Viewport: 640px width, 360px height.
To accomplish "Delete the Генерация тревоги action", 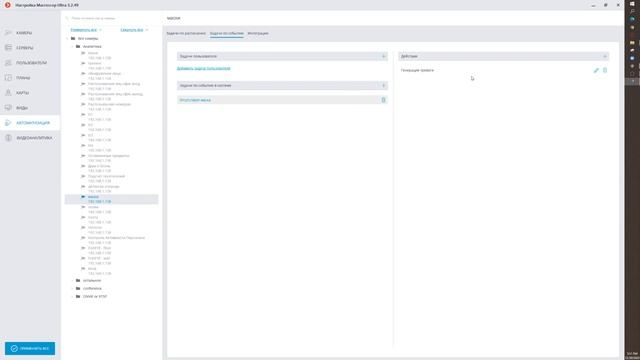I will (605, 70).
